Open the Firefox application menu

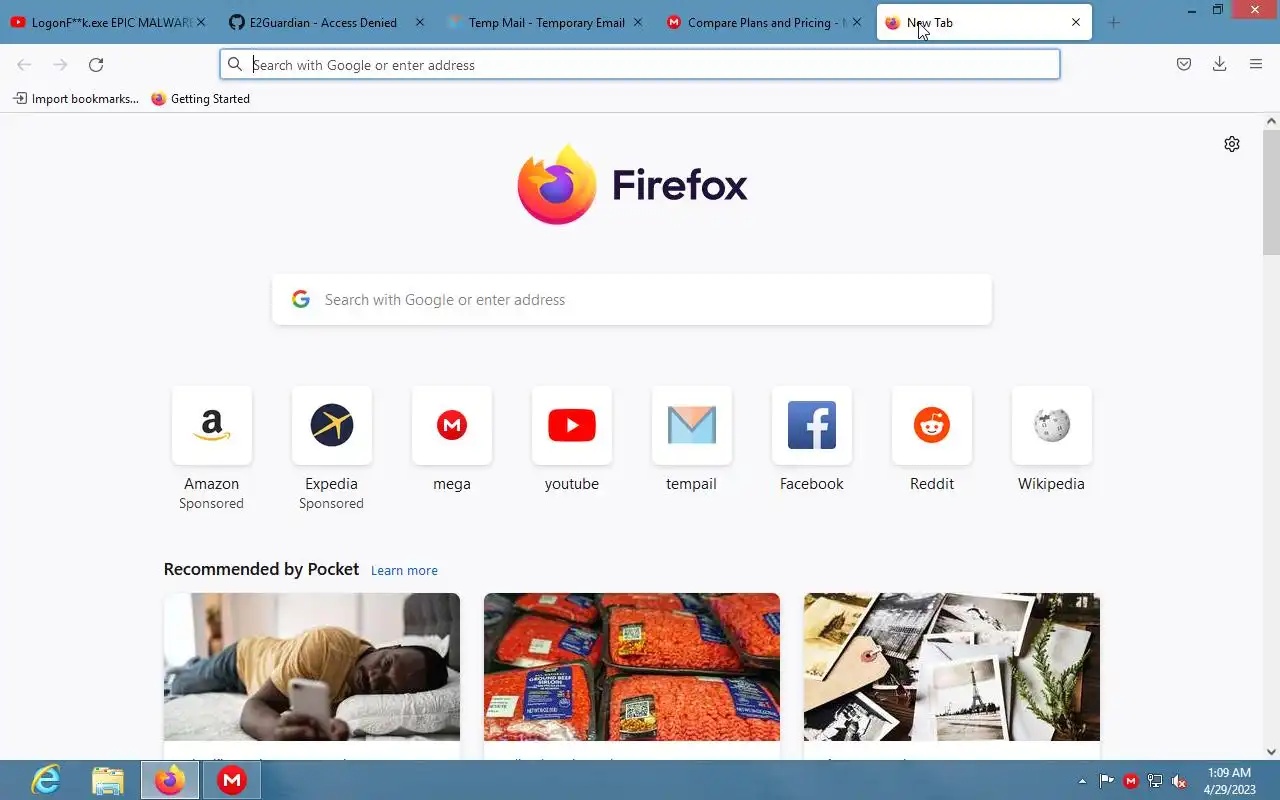(1256, 65)
